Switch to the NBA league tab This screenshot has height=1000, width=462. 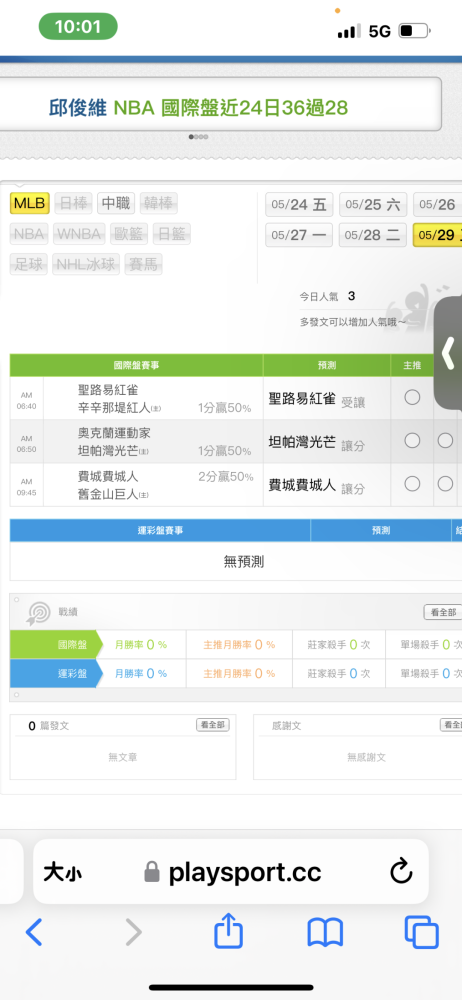(29, 234)
